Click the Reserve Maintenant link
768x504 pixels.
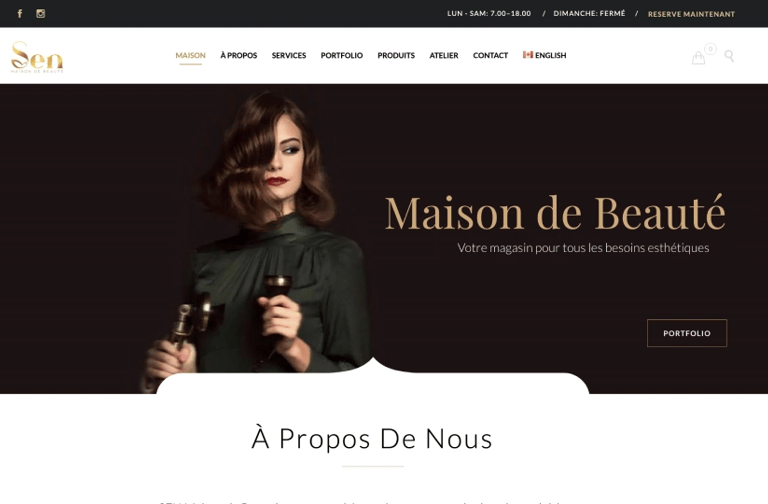click(691, 14)
